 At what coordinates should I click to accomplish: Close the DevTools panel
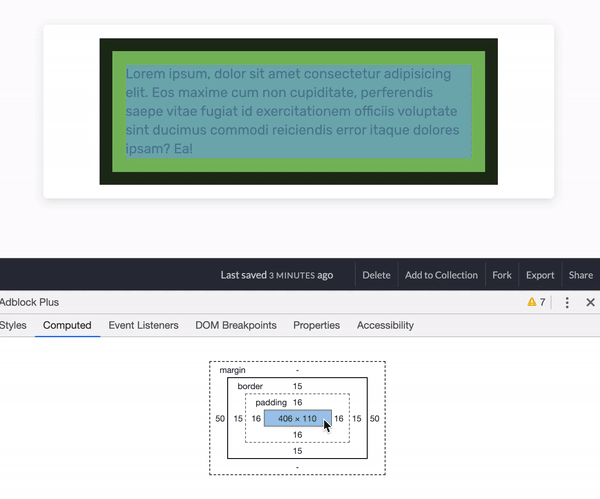point(590,302)
